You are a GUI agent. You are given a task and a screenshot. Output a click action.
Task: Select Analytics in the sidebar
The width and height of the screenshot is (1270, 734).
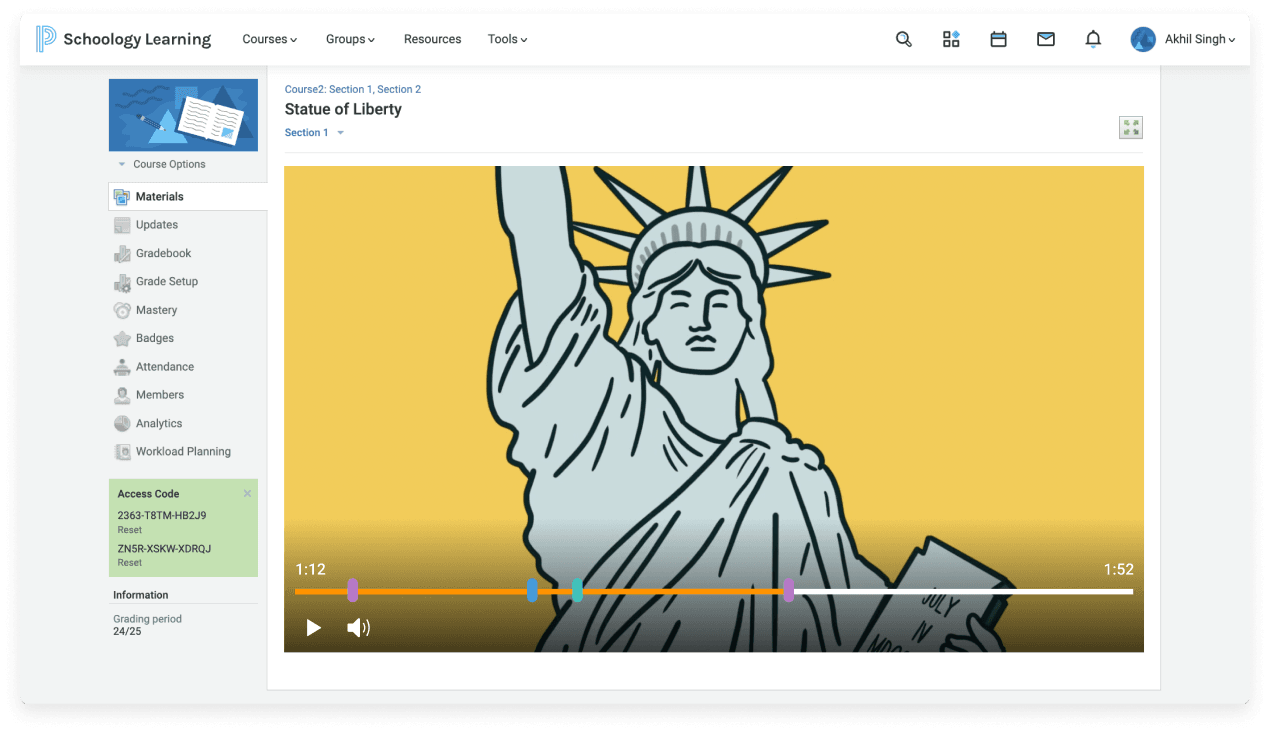tap(159, 423)
